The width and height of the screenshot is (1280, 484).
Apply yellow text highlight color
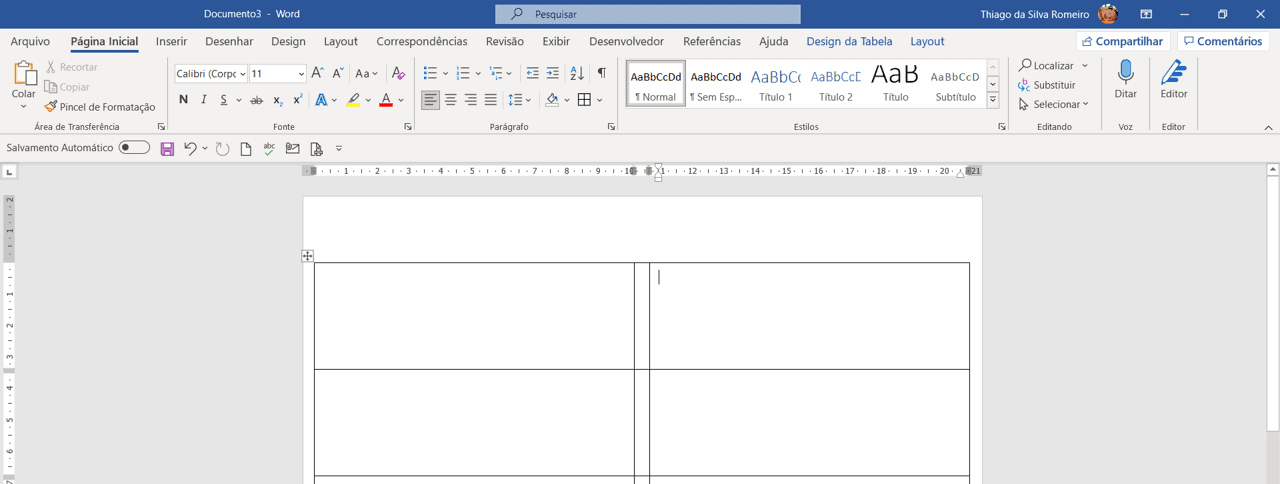click(353, 100)
